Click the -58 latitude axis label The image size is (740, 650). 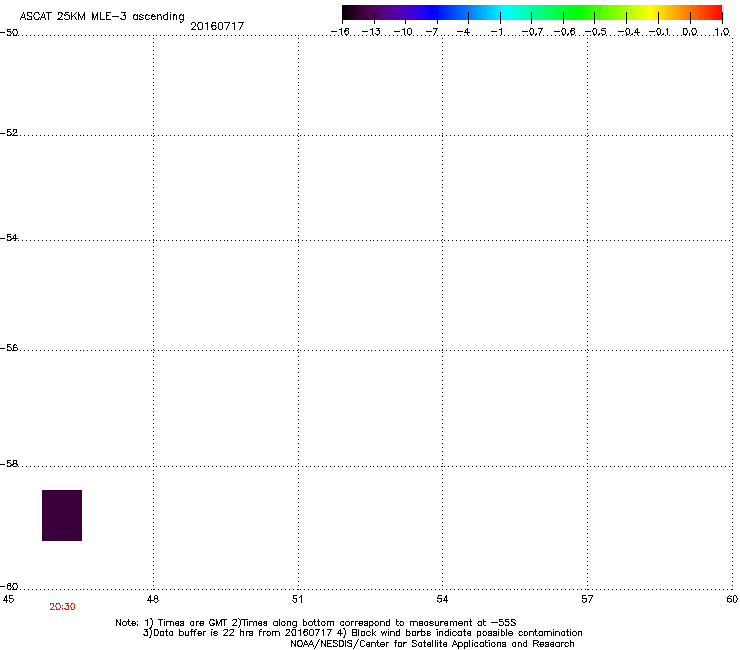[x=9, y=464]
